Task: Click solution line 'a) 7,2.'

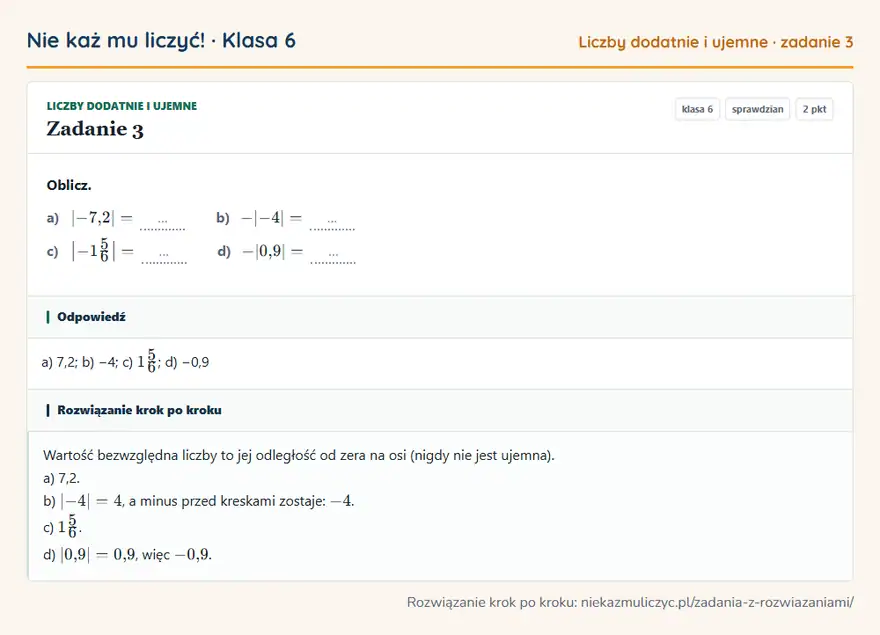Action: point(61,478)
